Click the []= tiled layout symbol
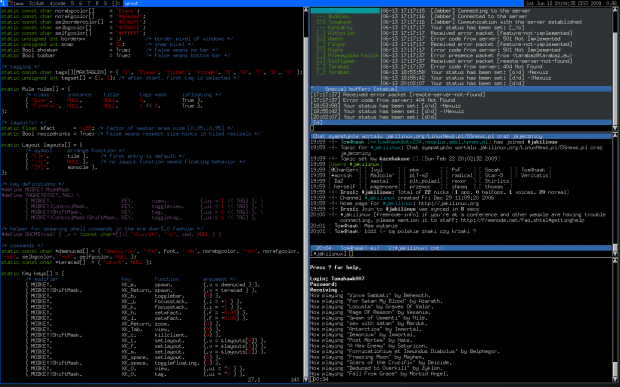Screen dimensions: 620x387 116,3
